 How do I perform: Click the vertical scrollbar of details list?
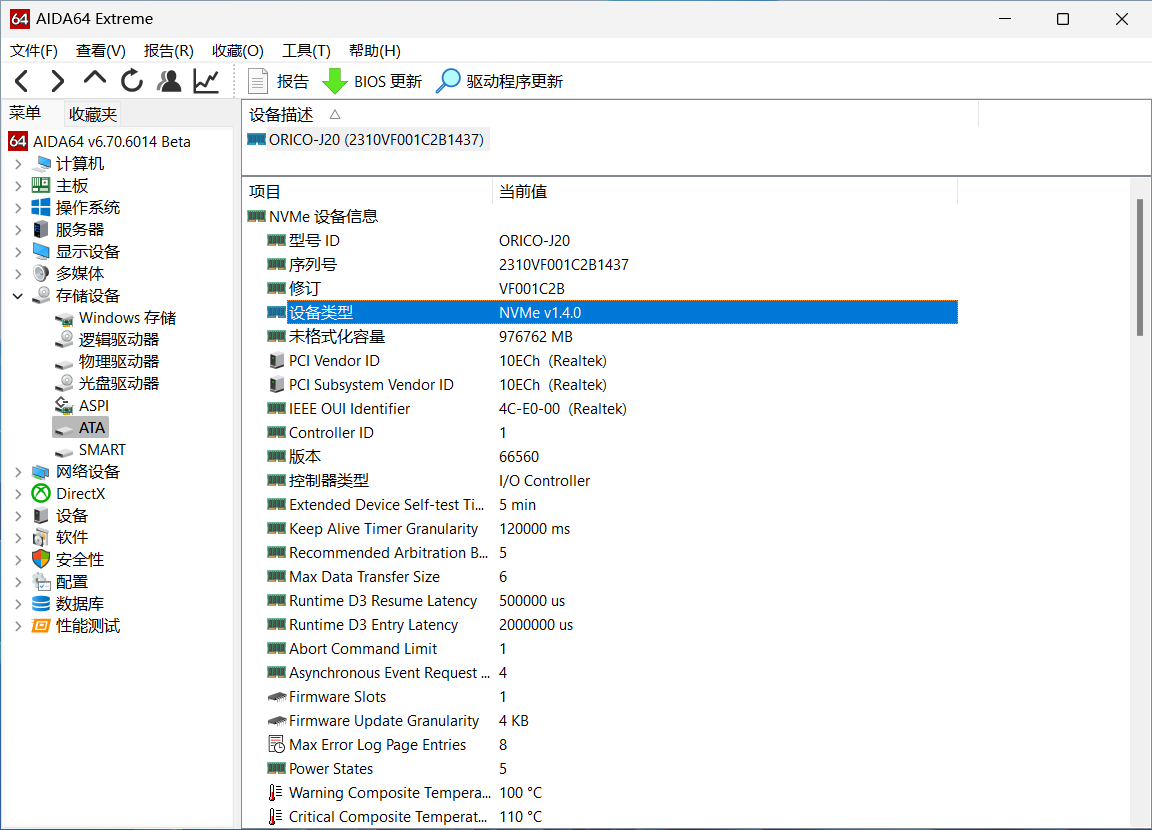tap(1140, 267)
